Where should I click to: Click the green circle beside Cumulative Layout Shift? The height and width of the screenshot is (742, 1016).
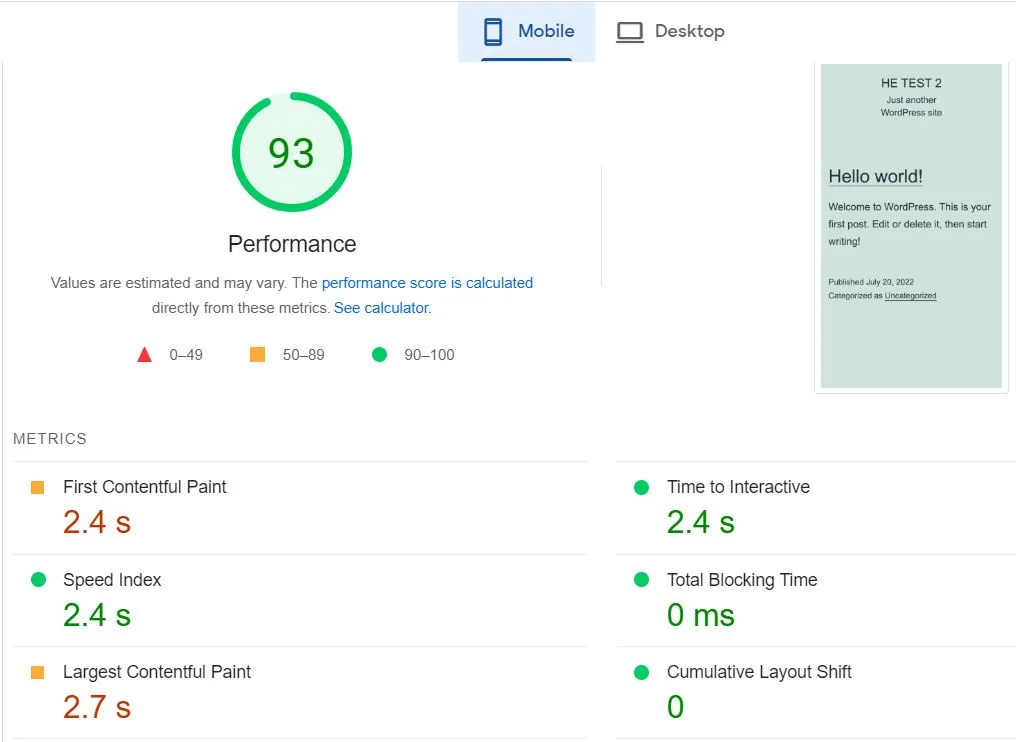pos(641,672)
